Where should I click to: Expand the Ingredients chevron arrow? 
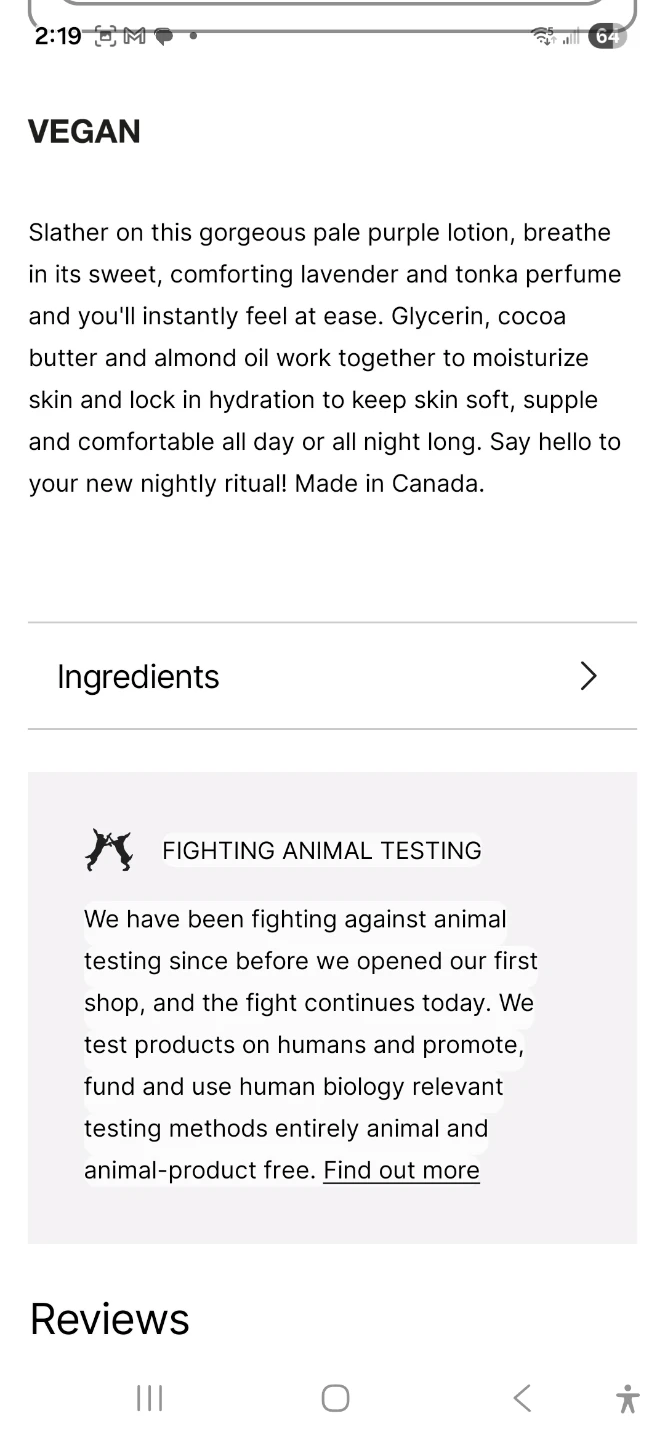click(588, 677)
